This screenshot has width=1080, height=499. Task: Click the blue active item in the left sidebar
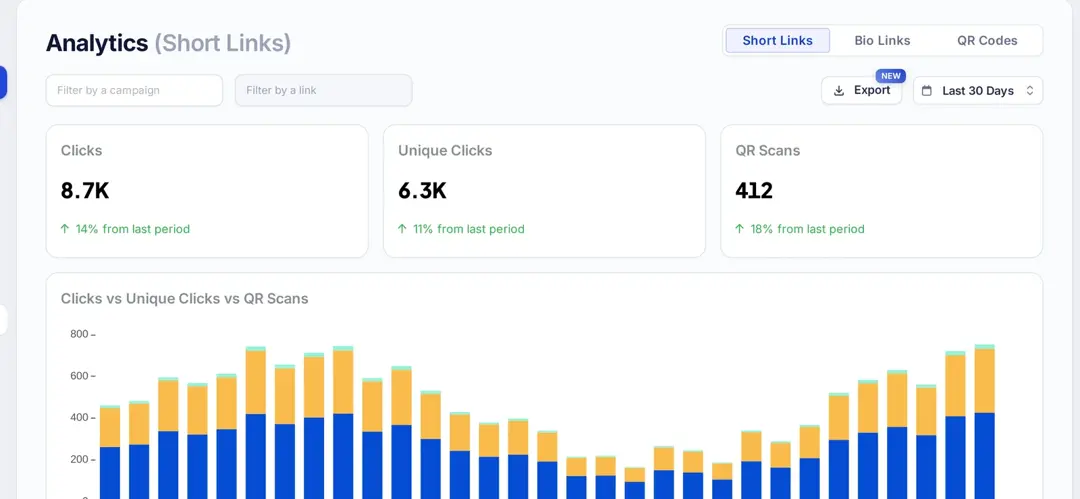pos(3,83)
